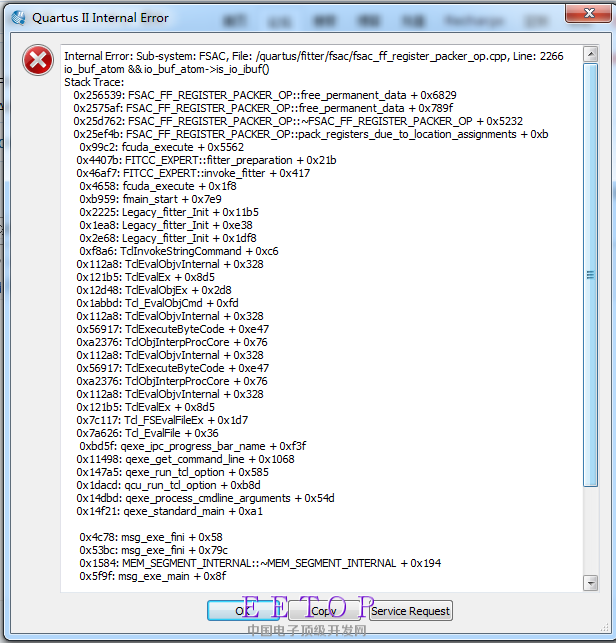Select 'io_buf_atom && io_buf_atom->is_io_ibuf()' text
Image resolution: width=616 pixels, height=643 pixels.
coord(167,69)
